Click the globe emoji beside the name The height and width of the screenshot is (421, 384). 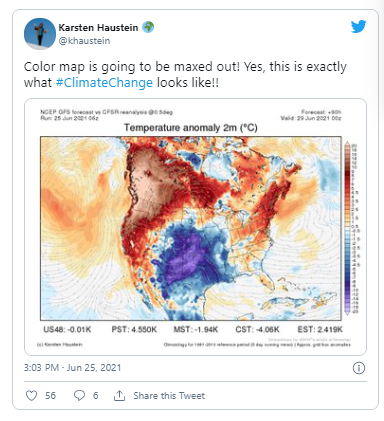[148, 27]
